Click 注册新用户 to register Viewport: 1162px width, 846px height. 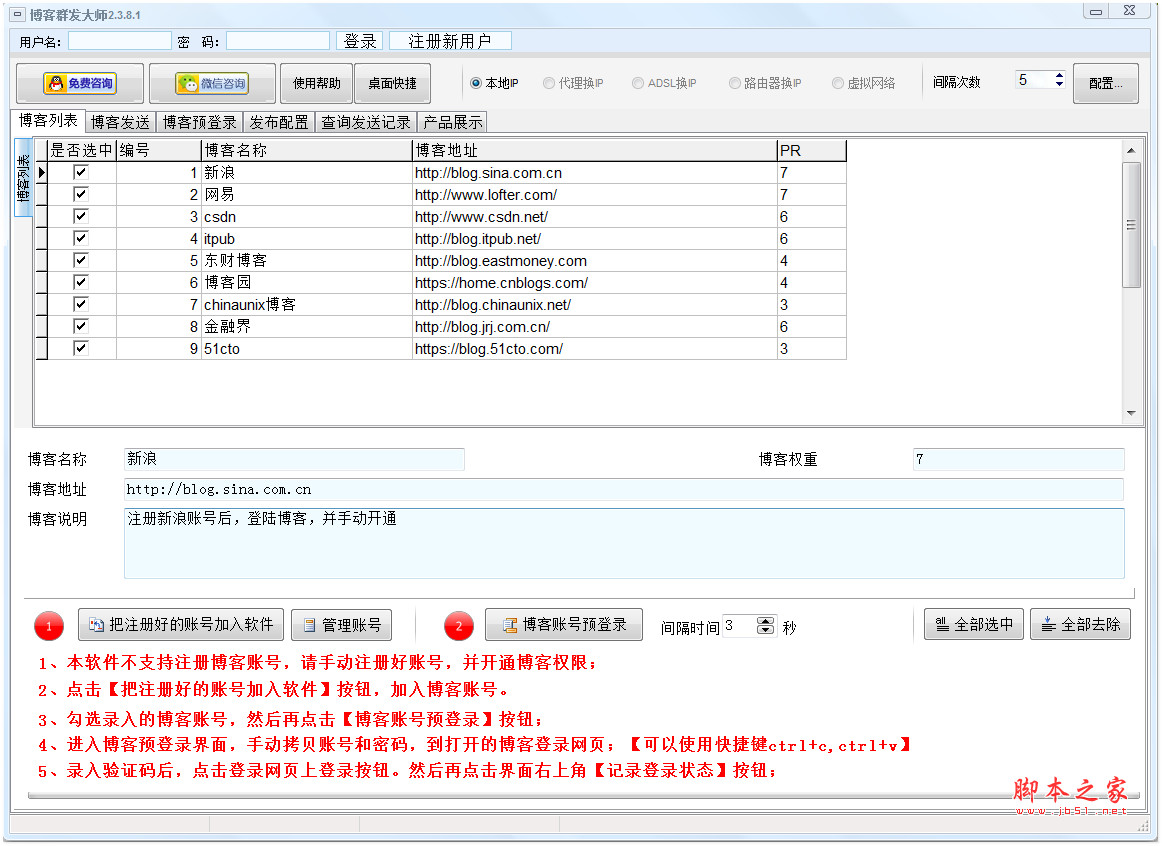pos(450,41)
